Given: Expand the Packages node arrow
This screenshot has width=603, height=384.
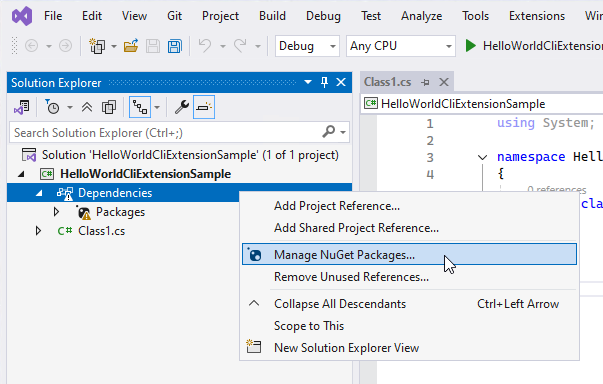Looking at the screenshot, I should point(57,212).
